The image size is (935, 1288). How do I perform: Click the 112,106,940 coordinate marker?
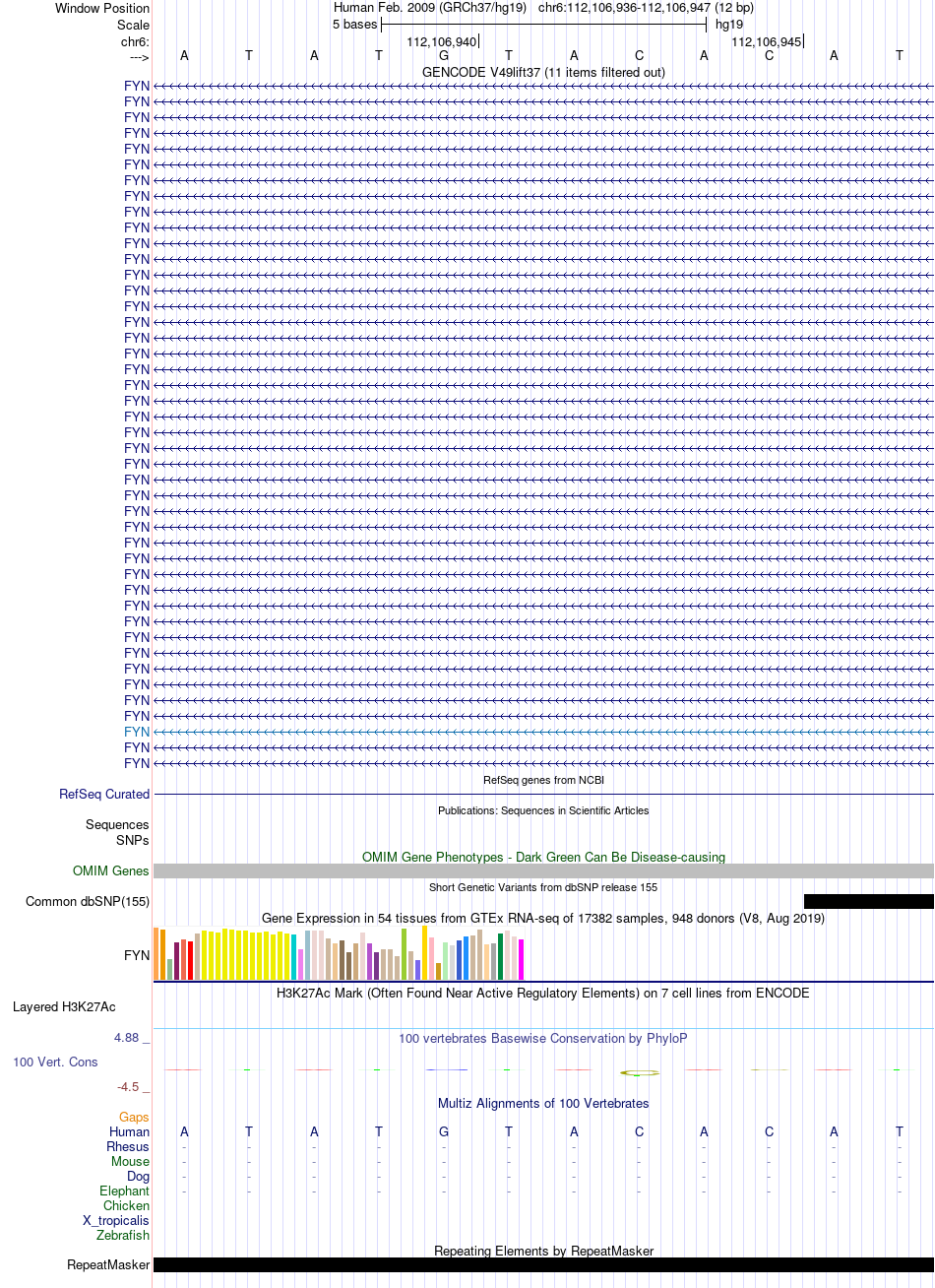tap(441, 41)
